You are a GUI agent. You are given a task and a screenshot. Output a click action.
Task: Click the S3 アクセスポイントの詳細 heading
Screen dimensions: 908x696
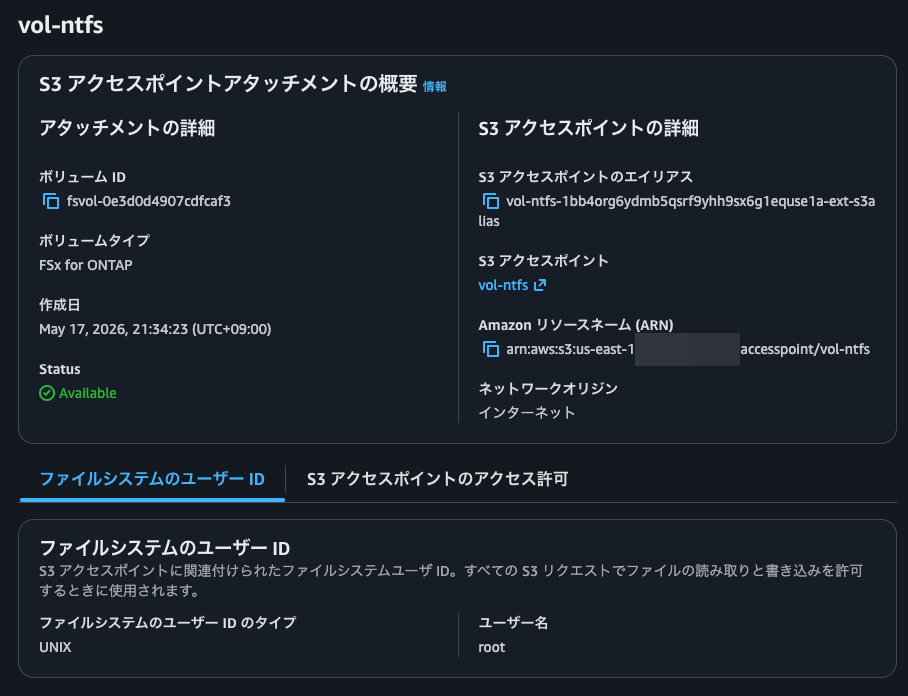pos(588,128)
